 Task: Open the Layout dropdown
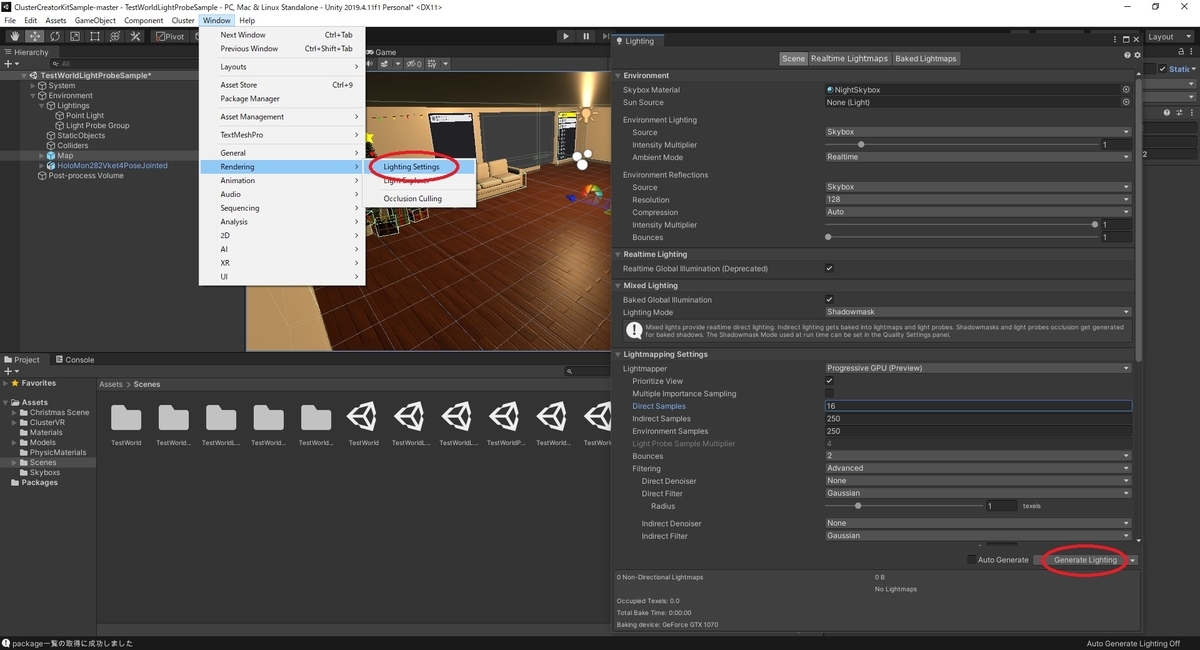[1172, 37]
